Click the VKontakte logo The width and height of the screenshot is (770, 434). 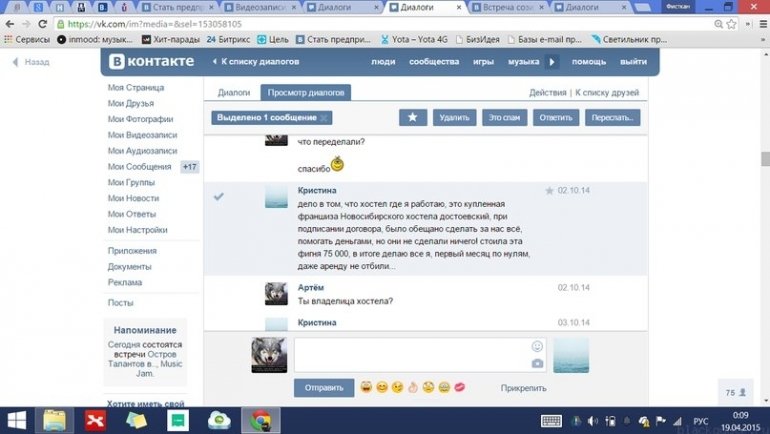(x=152, y=62)
